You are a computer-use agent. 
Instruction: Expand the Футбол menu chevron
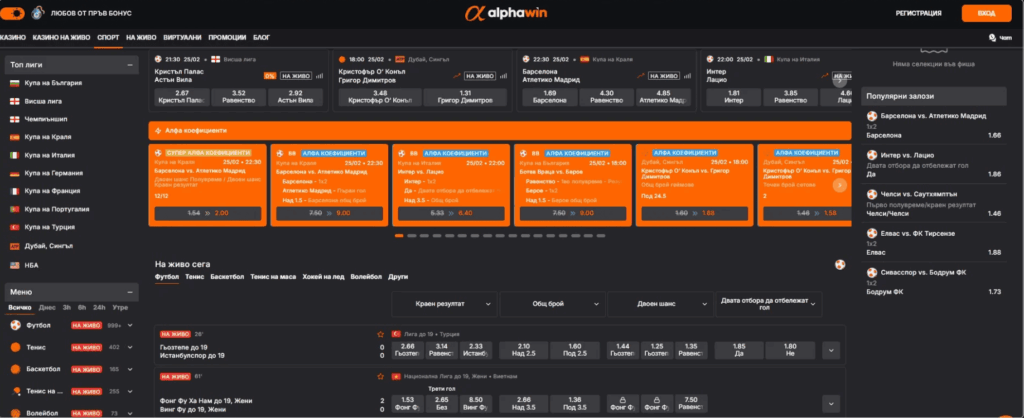pyautogui.click(x=132, y=326)
